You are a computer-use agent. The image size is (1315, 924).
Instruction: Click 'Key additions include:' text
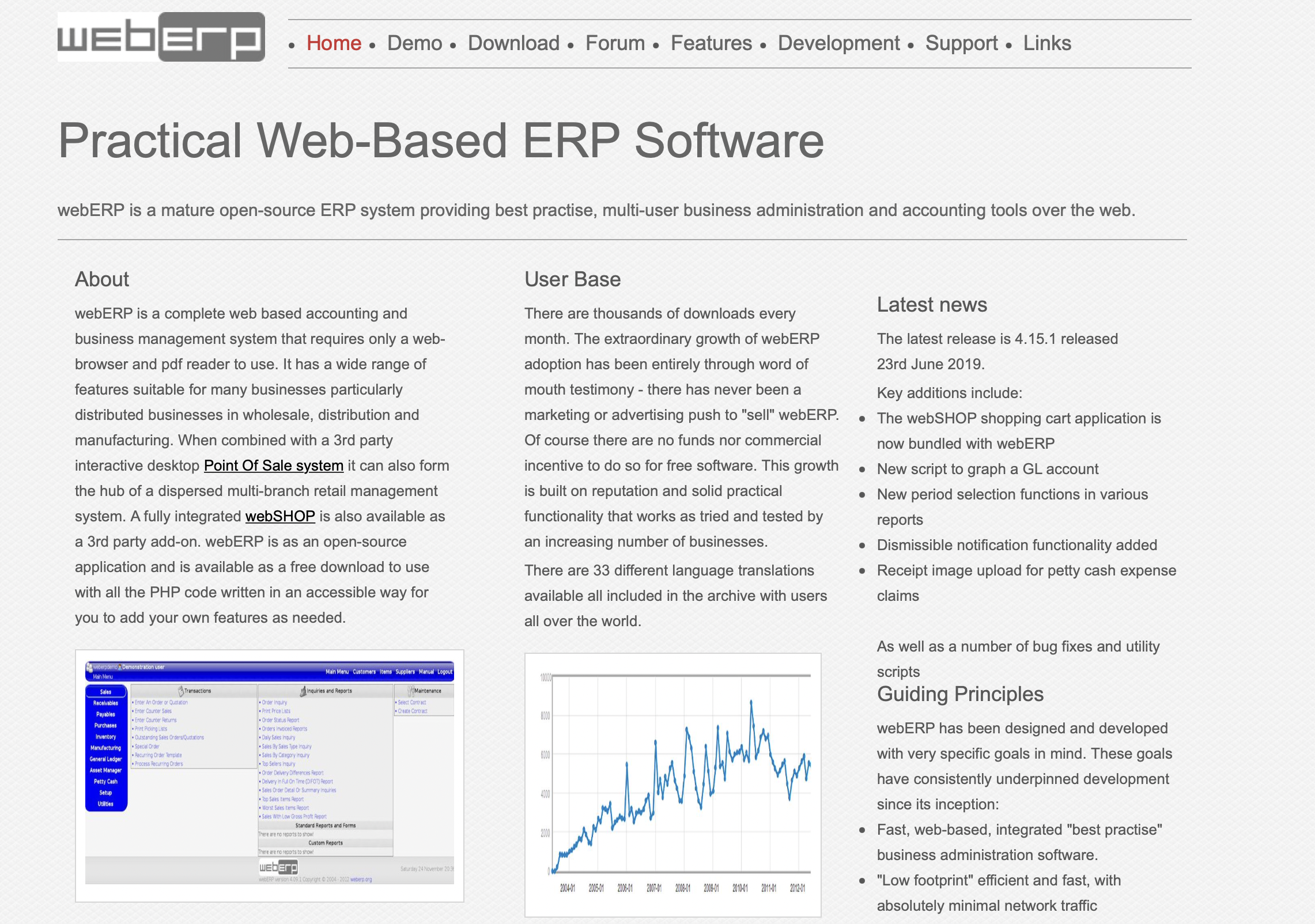pos(950,393)
